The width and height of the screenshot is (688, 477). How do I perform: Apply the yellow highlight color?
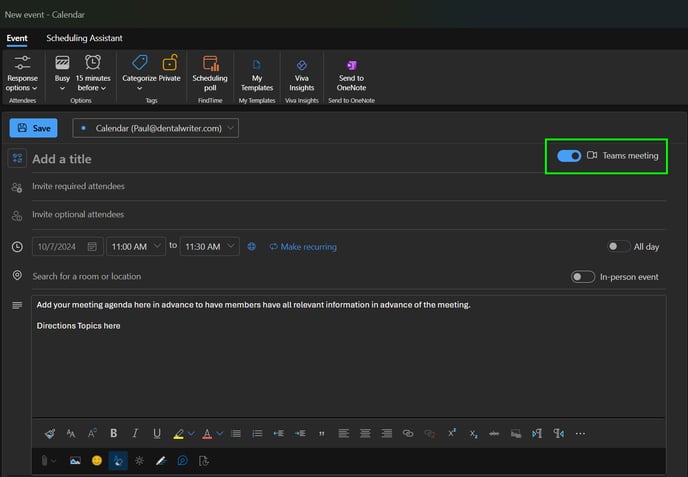click(x=178, y=434)
